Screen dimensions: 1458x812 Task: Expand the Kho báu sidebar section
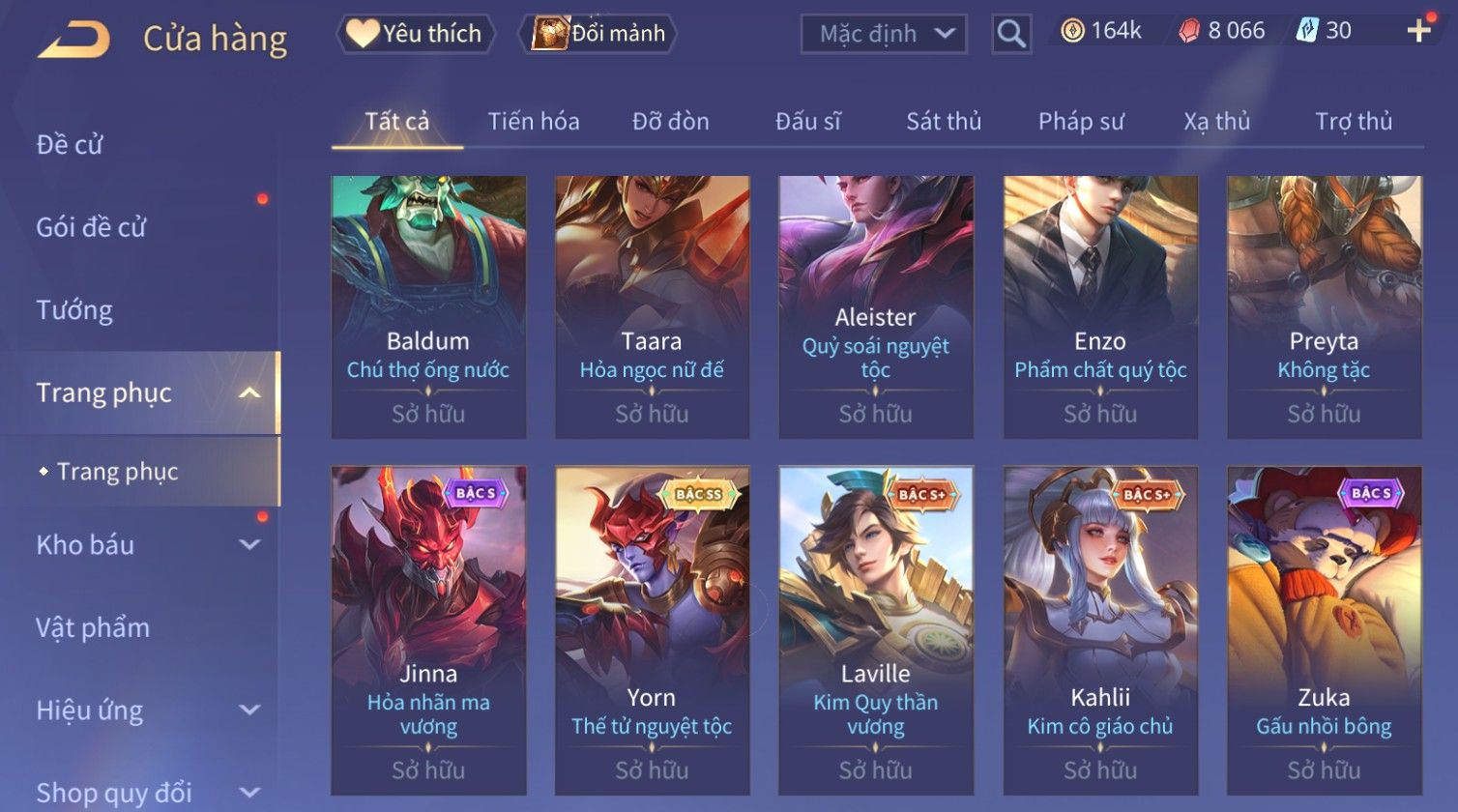tap(249, 545)
